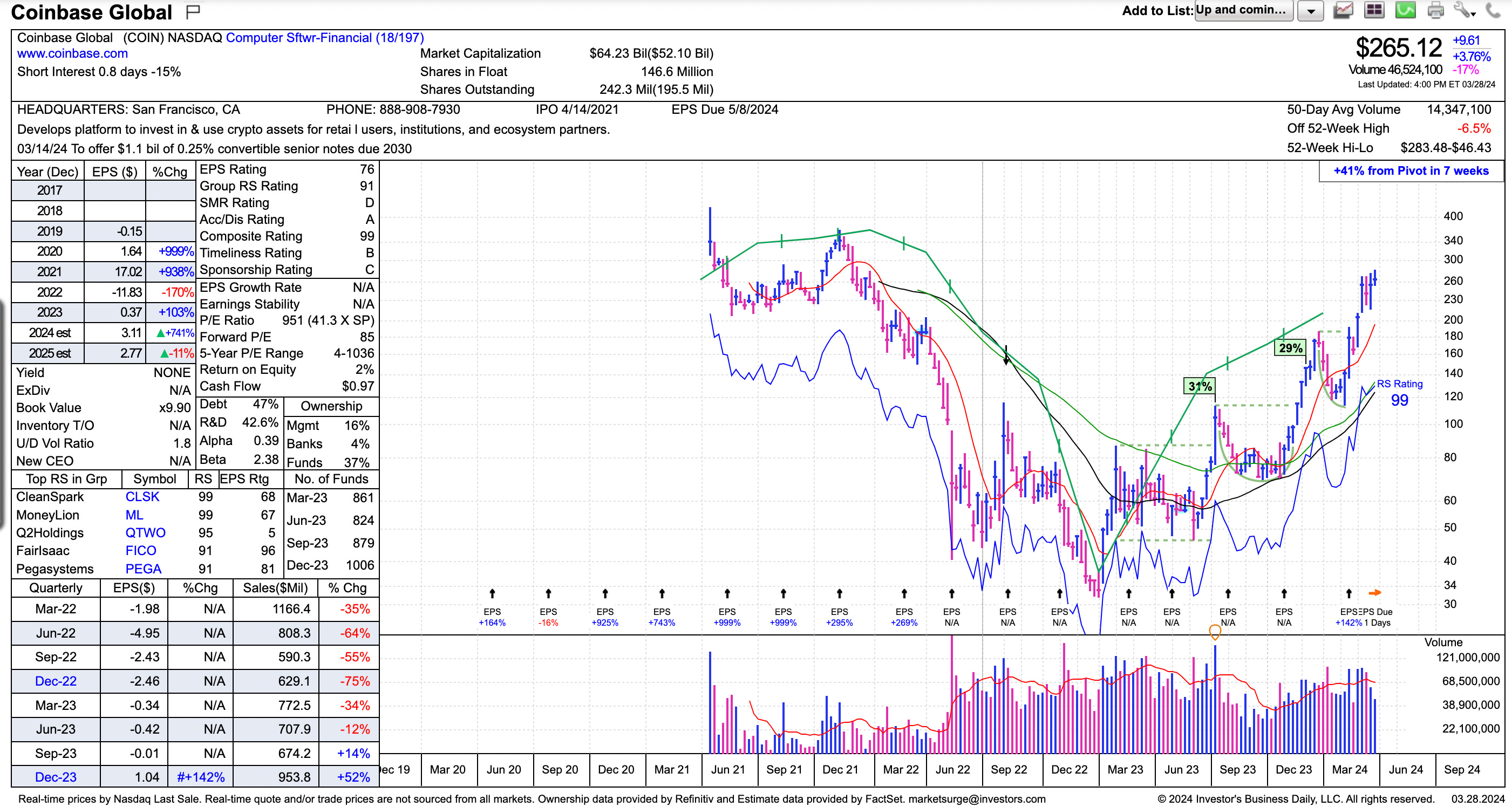Viewport: 1512px width, 807px height.
Task: Click the Composite Rating 99 row
Action: [287, 236]
